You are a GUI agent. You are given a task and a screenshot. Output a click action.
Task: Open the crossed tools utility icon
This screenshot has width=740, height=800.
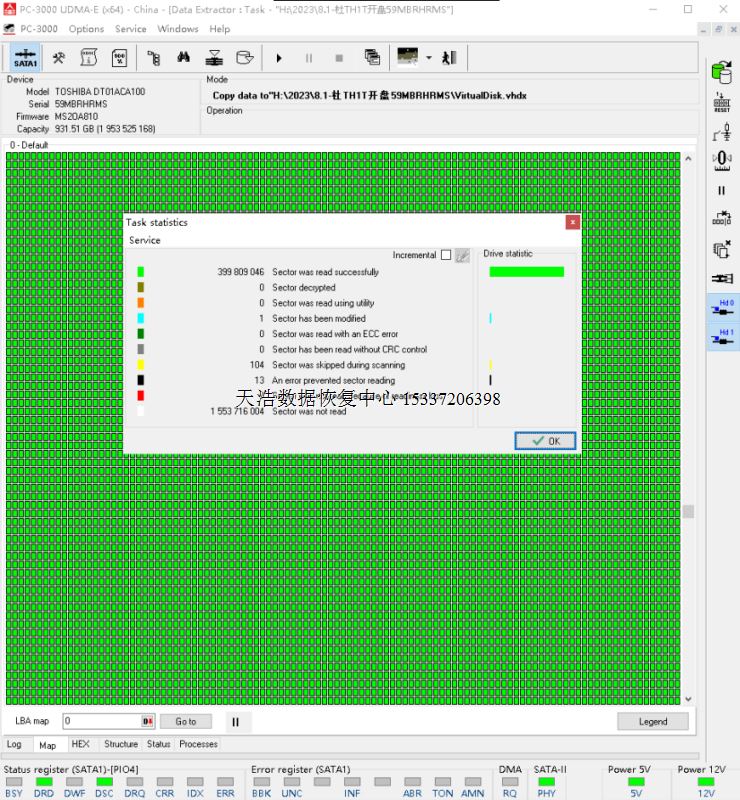tap(60, 58)
